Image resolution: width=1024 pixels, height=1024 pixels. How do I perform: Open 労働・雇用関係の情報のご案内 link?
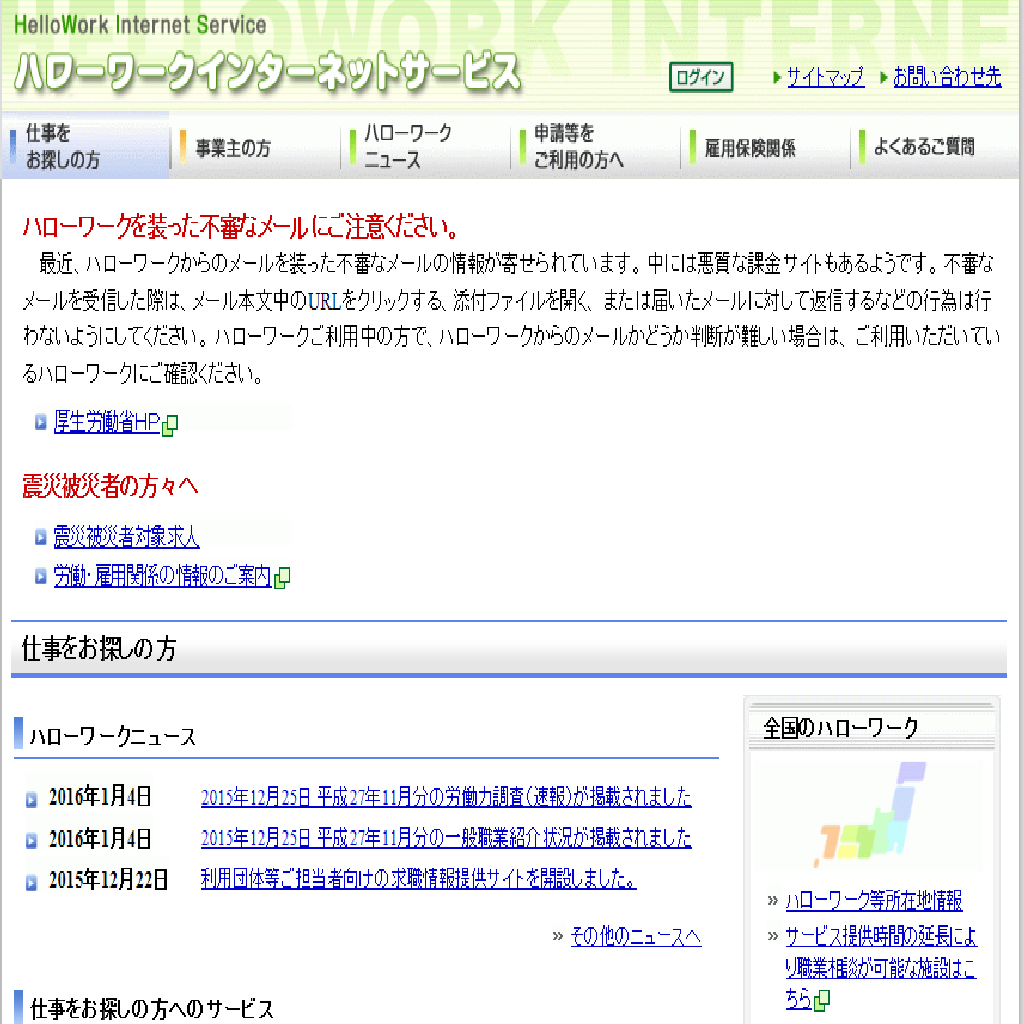162,576
